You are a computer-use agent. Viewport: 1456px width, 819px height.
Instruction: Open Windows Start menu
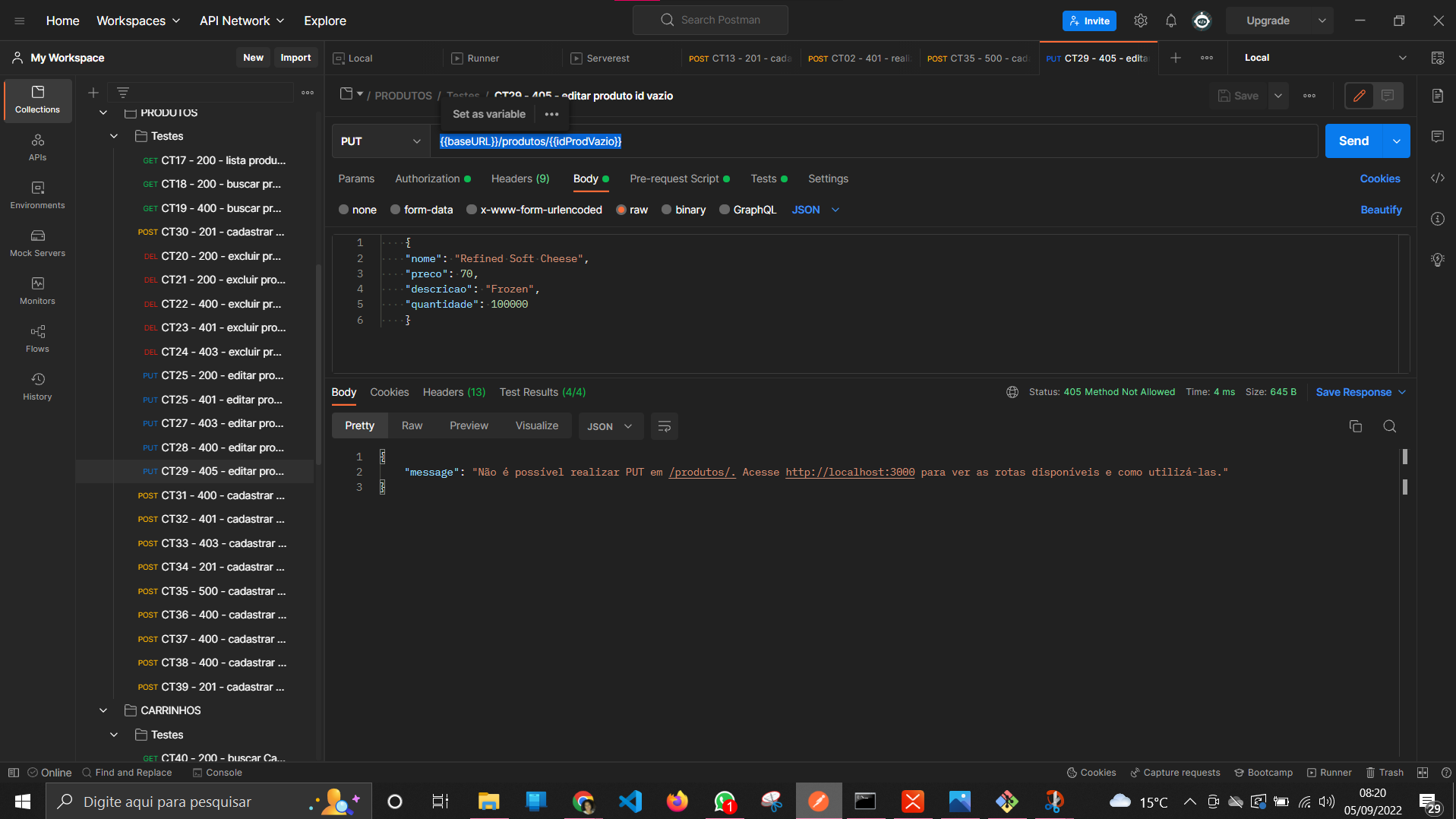pyautogui.click(x=23, y=801)
